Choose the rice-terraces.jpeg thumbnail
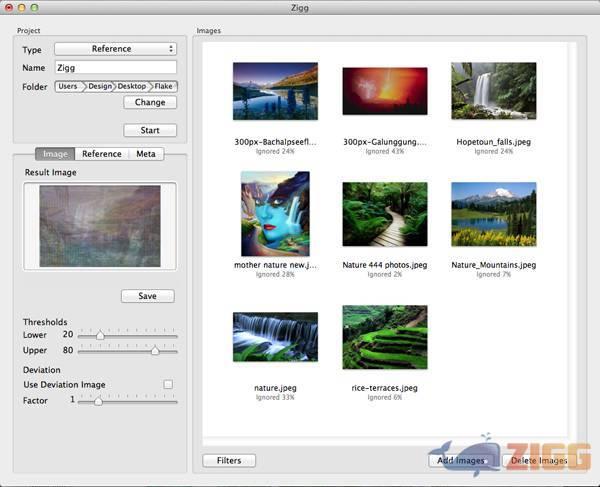The height and width of the screenshot is (487, 600). (x=384, y=338)
